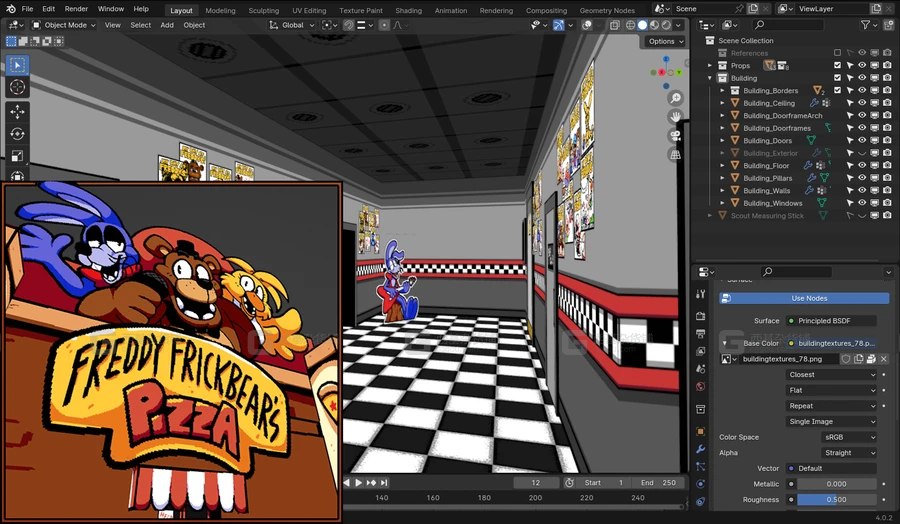Switch to the Shading workspace tab
Image resolution: width=900 pixels, height=524 pixels.
pyautogui.click(x=408, y=10)
